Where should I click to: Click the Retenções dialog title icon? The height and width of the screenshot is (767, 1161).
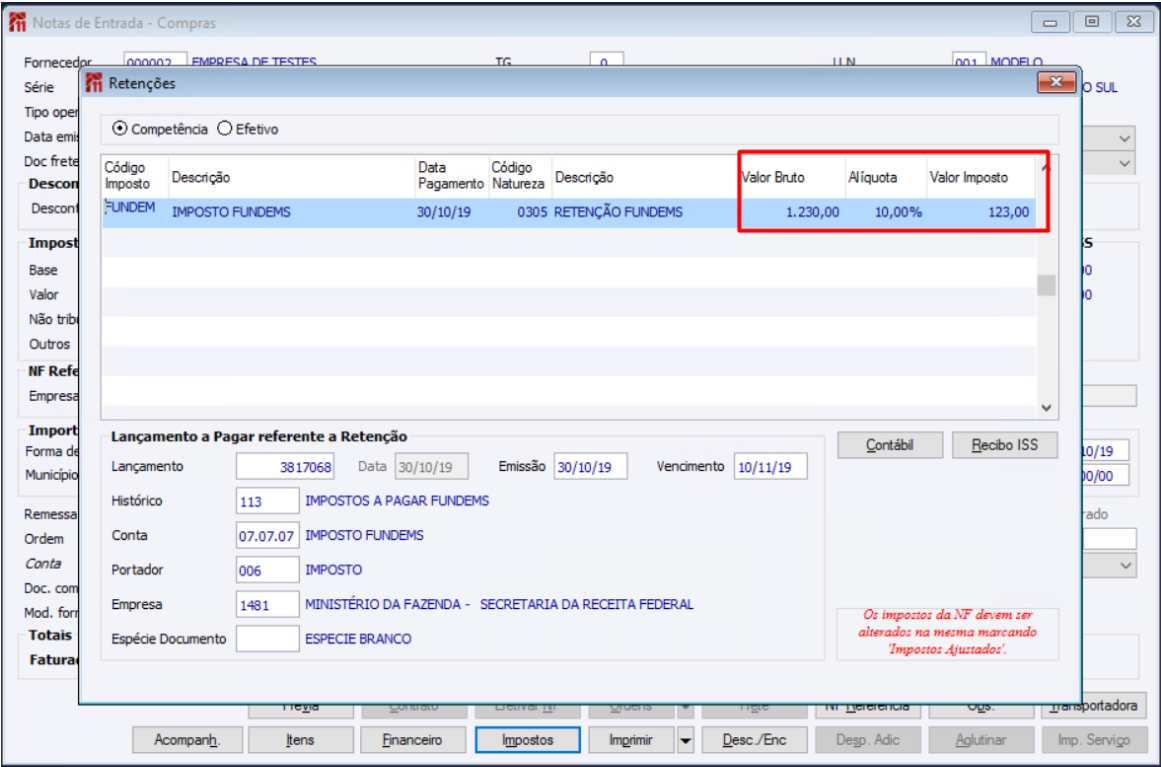[94, 83]
